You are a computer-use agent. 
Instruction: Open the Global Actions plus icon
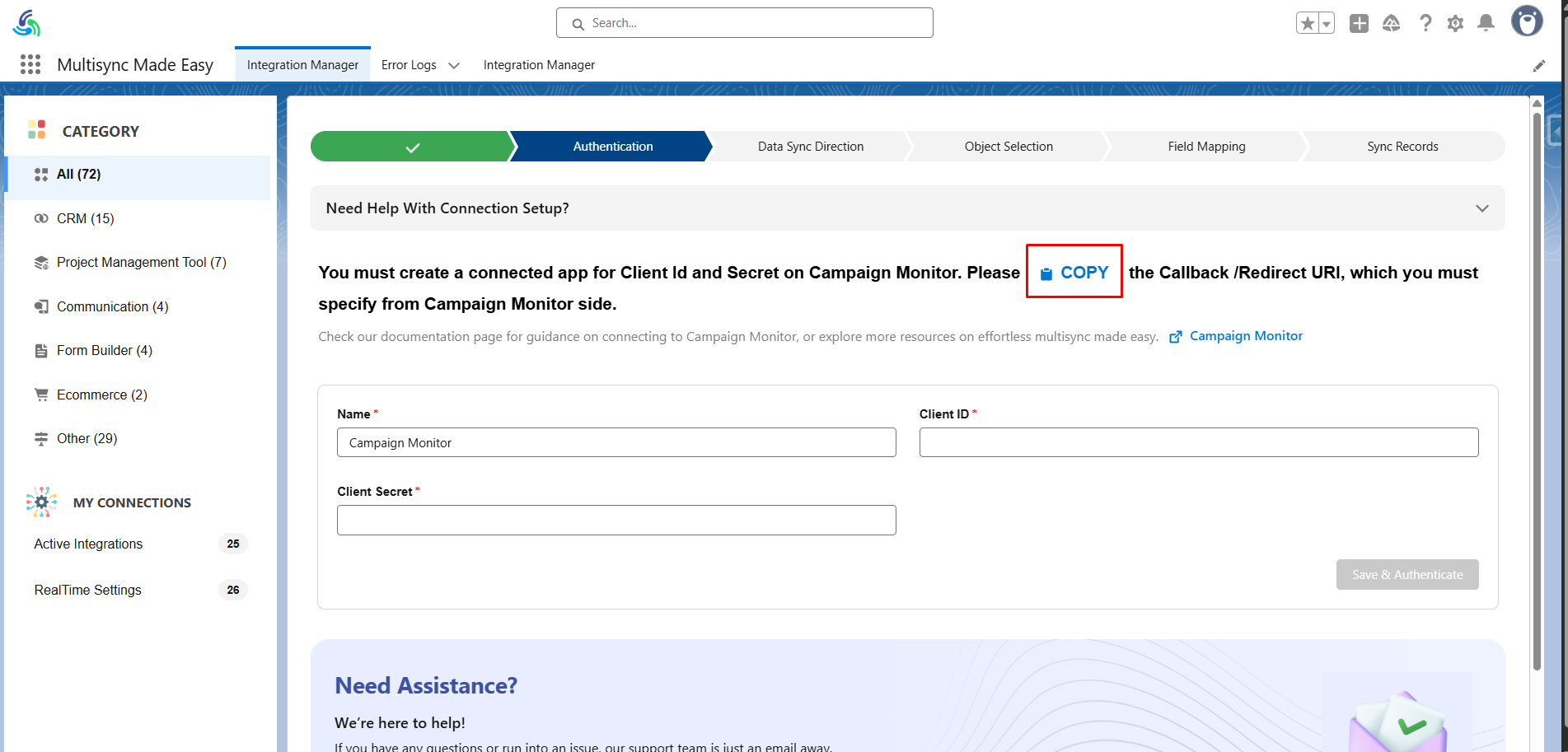point(1359,23)
